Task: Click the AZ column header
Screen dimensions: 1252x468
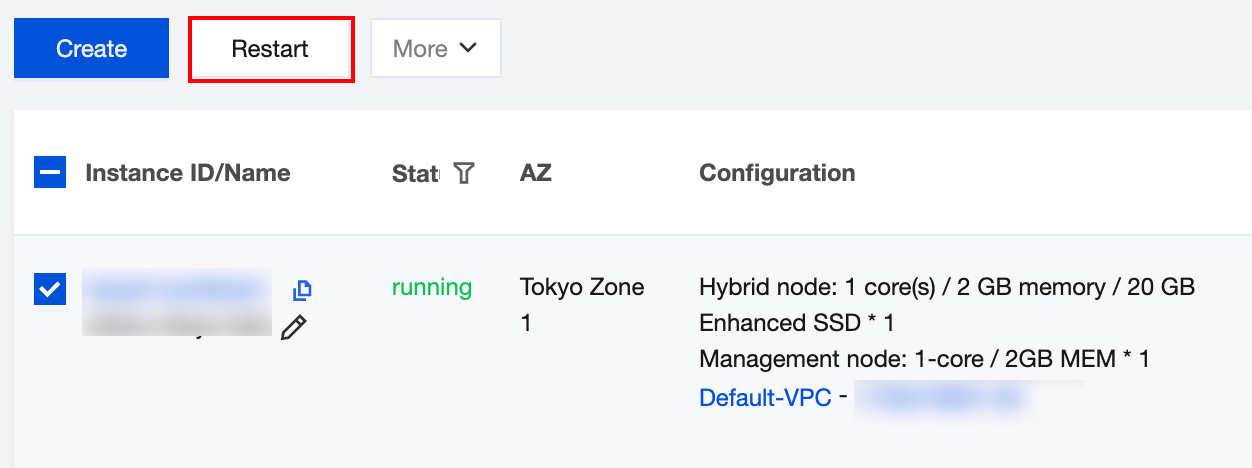Action: pos(536,173)
